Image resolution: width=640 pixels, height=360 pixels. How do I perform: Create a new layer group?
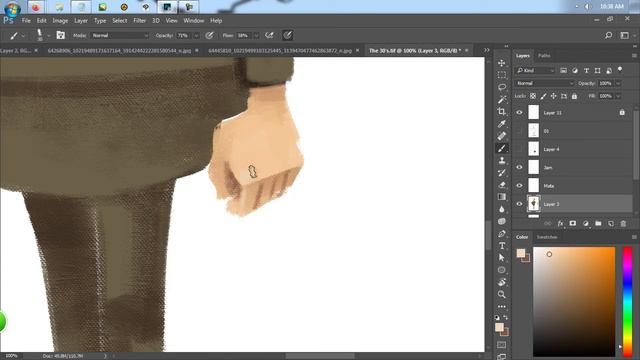click(598, 224)
